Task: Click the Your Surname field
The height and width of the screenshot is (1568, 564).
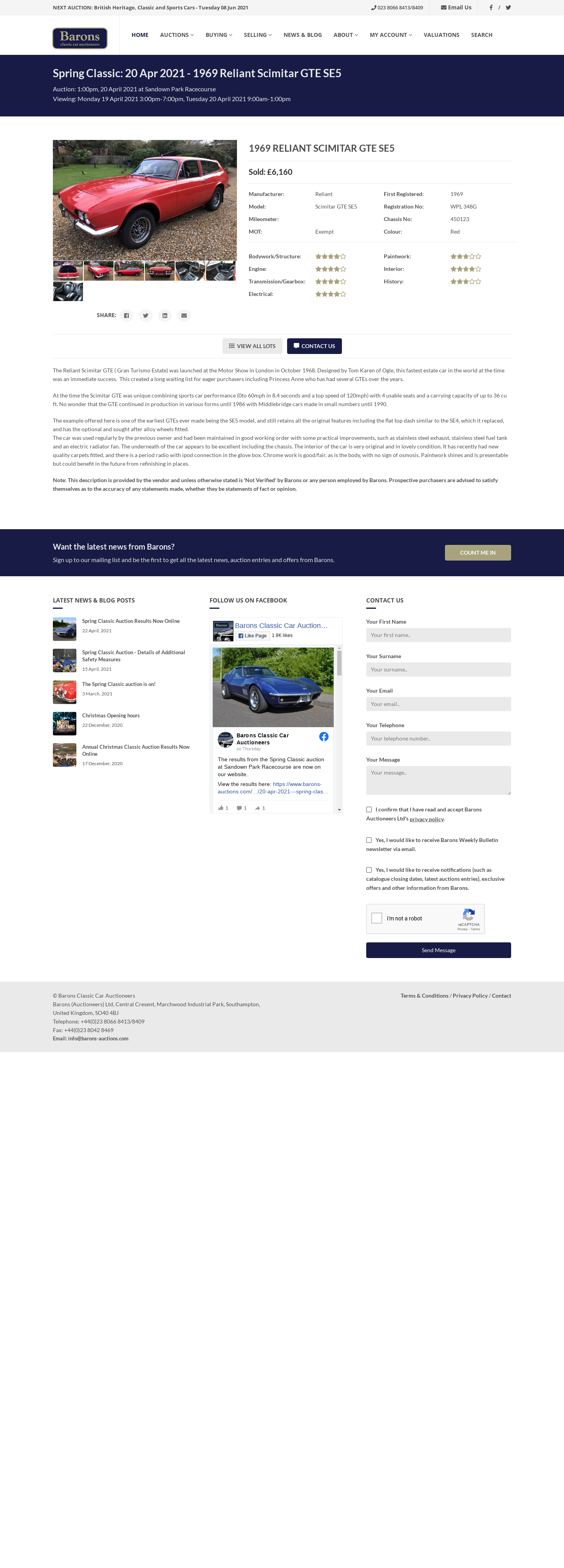Action: (438, 670)
